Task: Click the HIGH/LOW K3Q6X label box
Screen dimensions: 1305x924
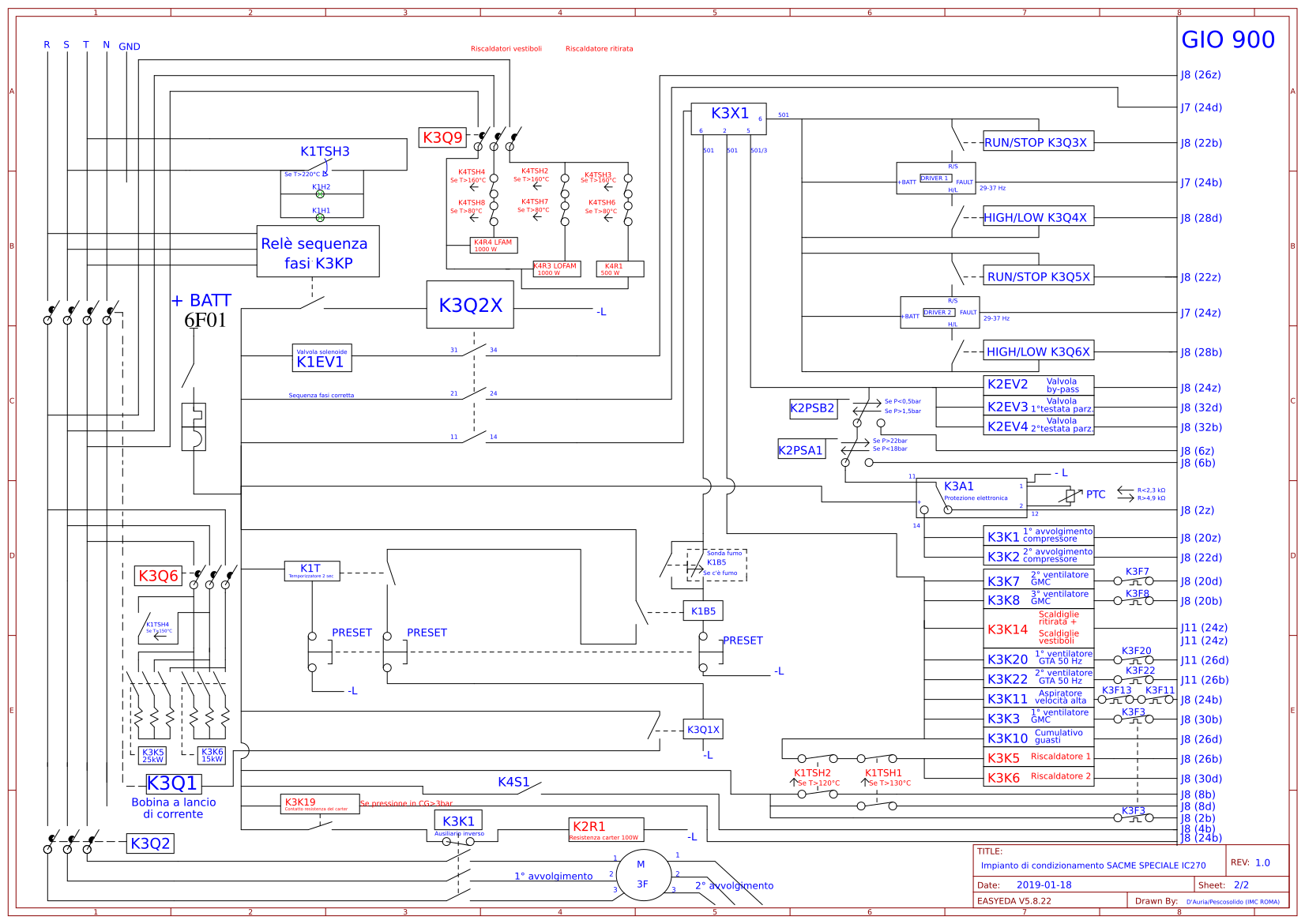Action: (x=1037, y=351)
